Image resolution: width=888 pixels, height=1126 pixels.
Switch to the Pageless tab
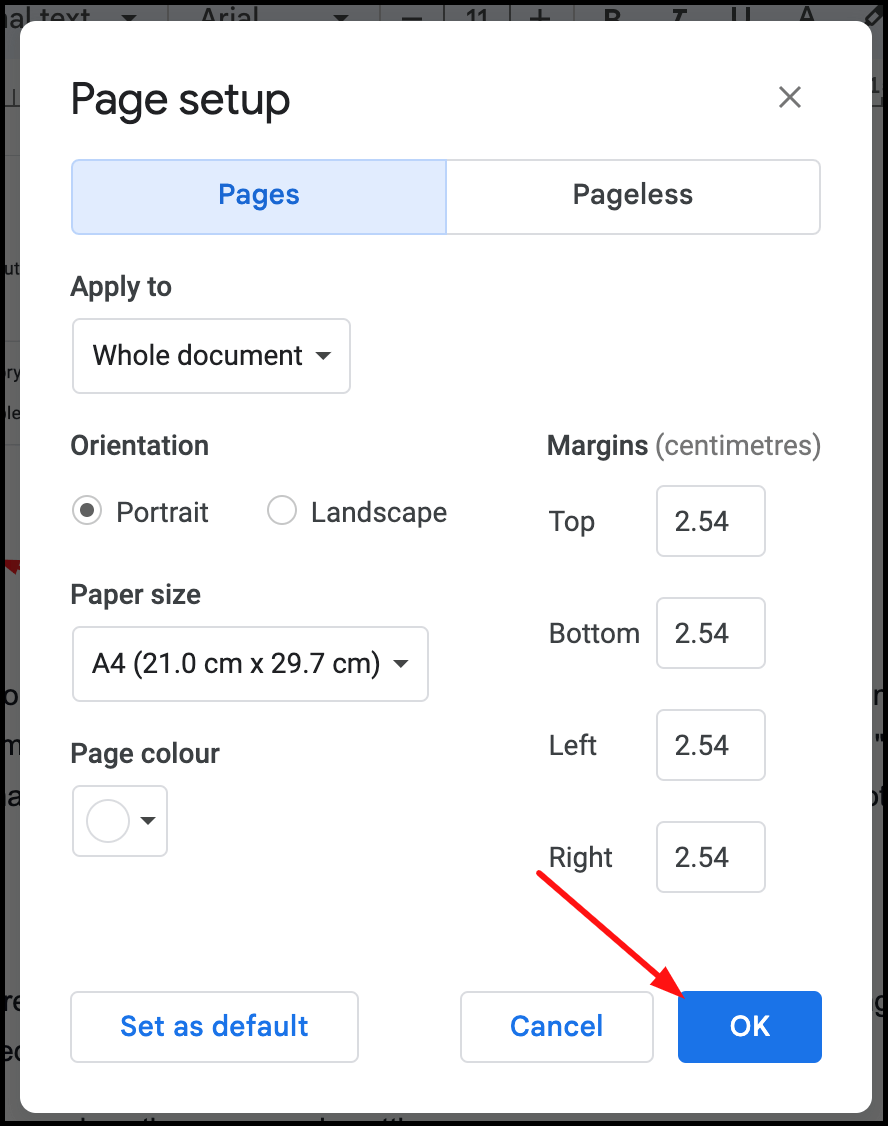(x=633, y=197)
